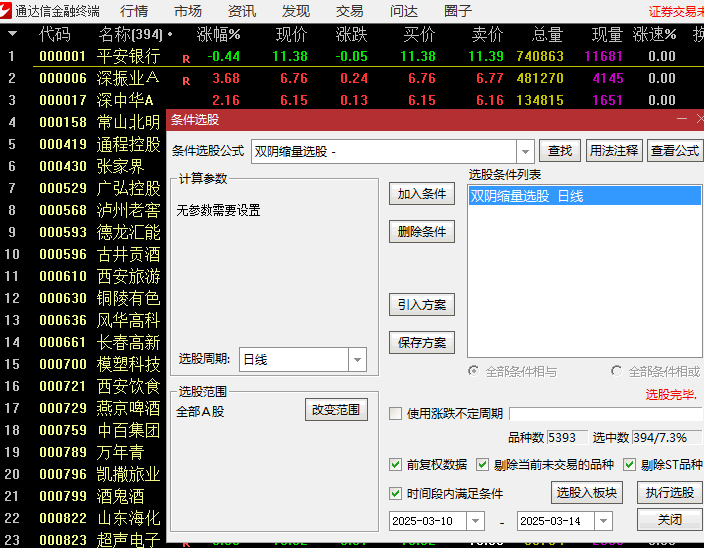
Task: Select 双阴缩量选股 日线 in the condition list
Action: tap(585, 196)
